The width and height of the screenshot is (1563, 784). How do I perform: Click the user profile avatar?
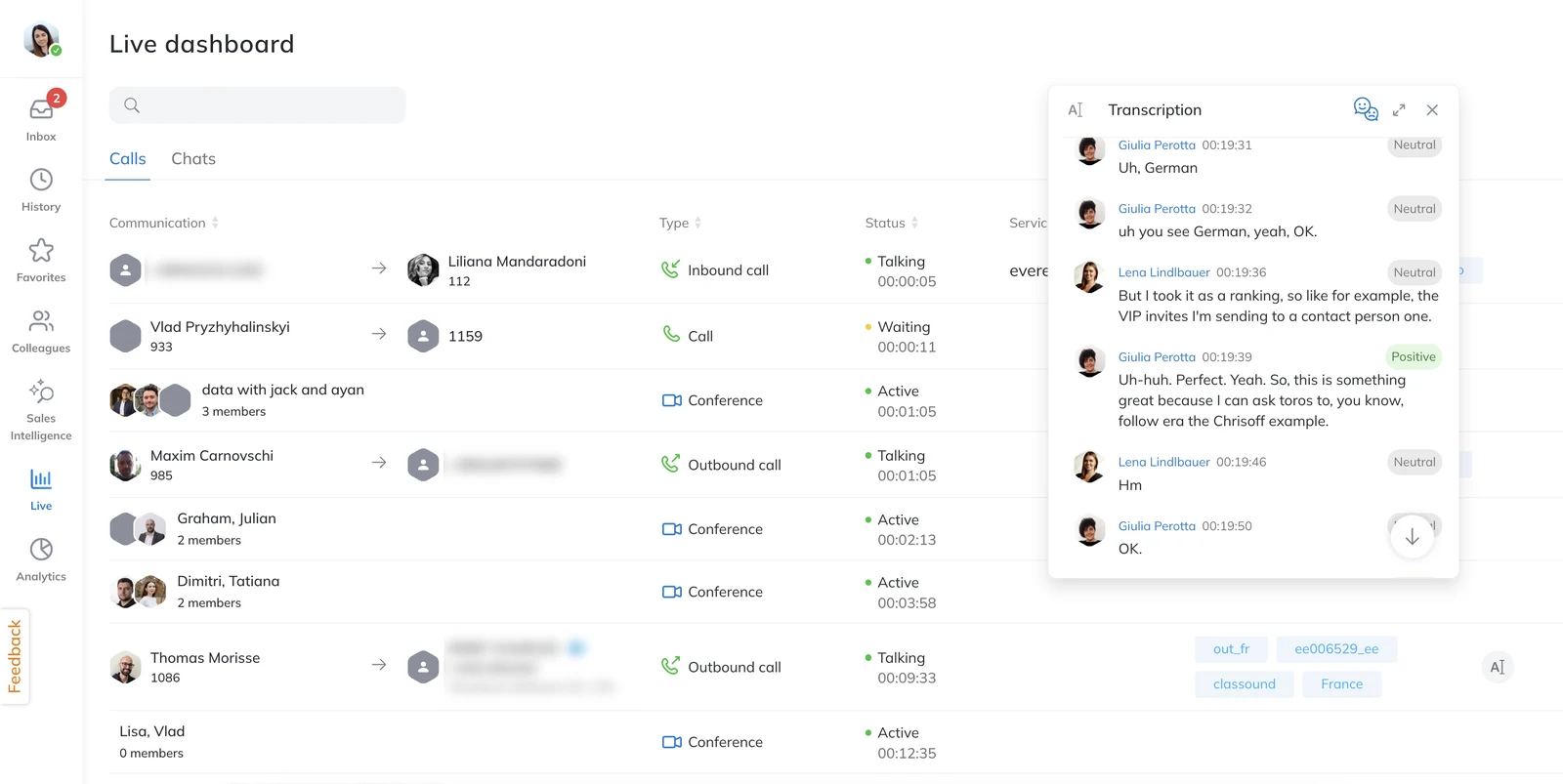41,39
